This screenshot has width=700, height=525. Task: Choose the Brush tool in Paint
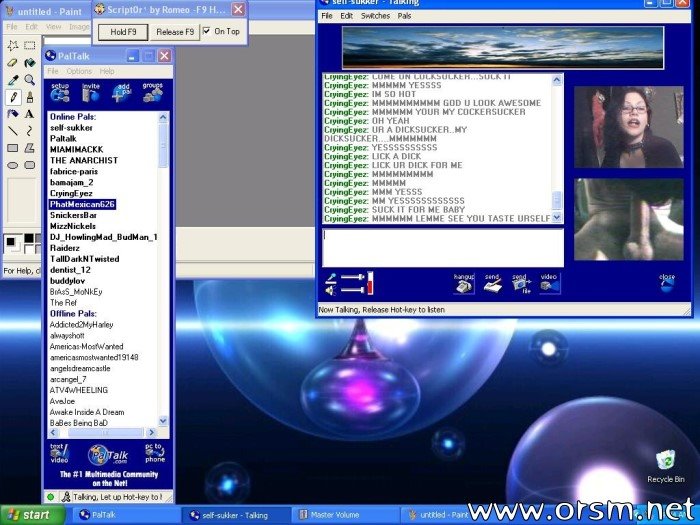point(29,97)
